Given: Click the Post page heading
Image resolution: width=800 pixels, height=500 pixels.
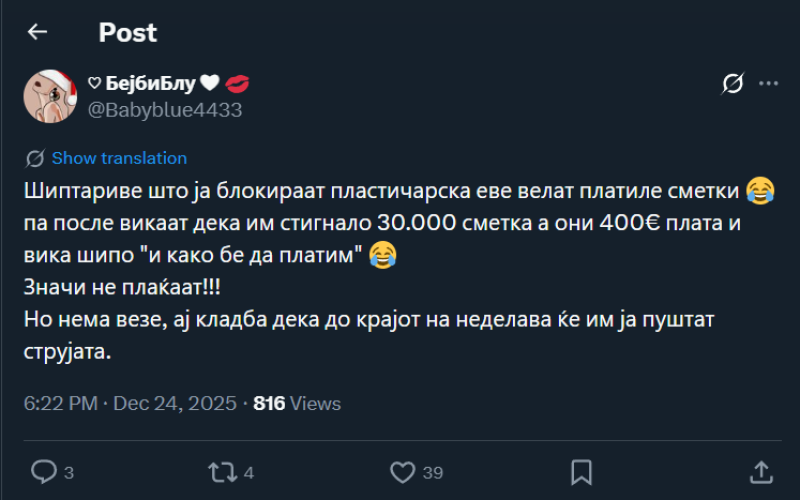Looking at the screenshot, I should [127, 32].
